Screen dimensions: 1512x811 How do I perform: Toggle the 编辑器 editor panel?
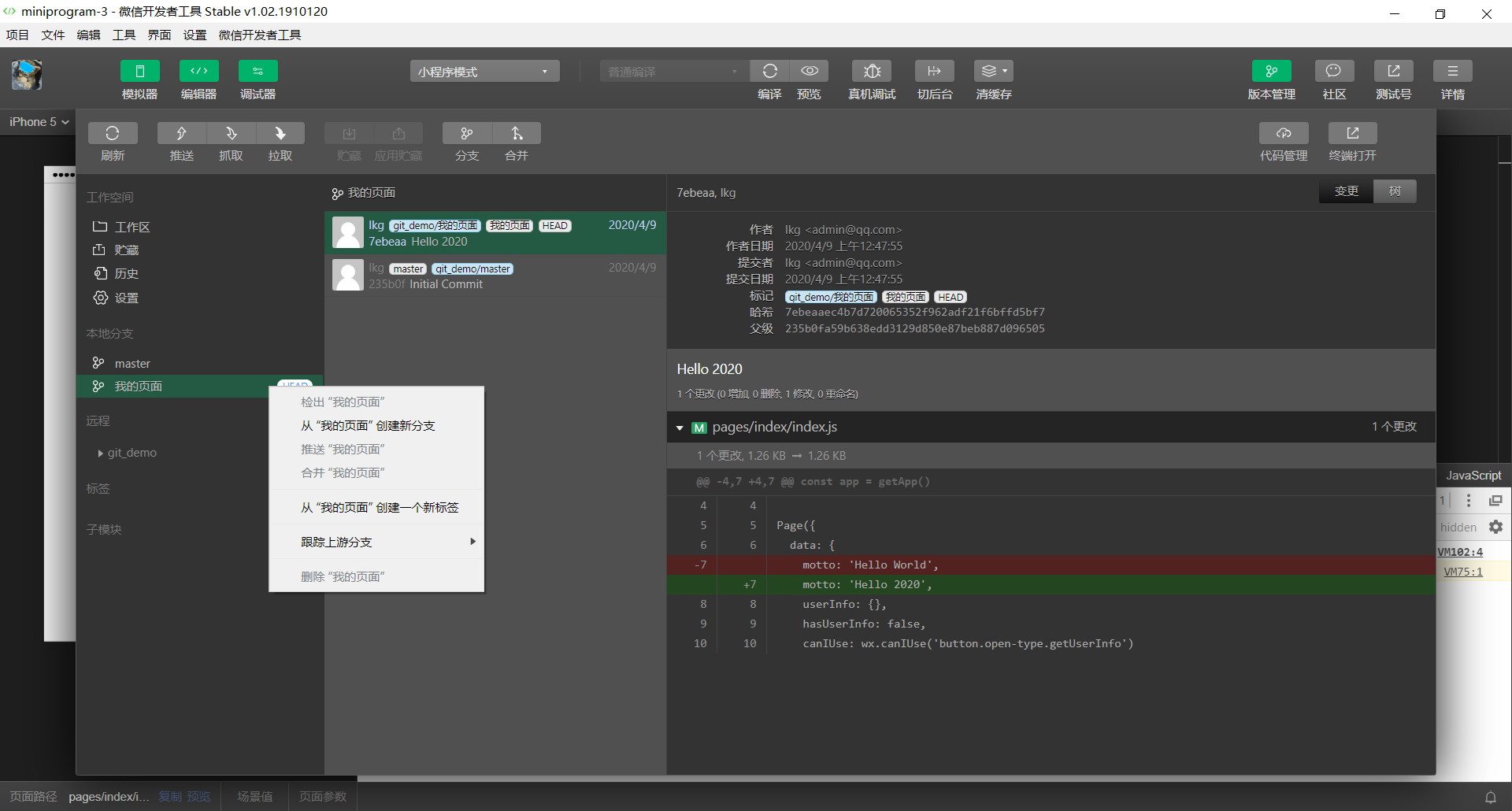tap(199, 72)
